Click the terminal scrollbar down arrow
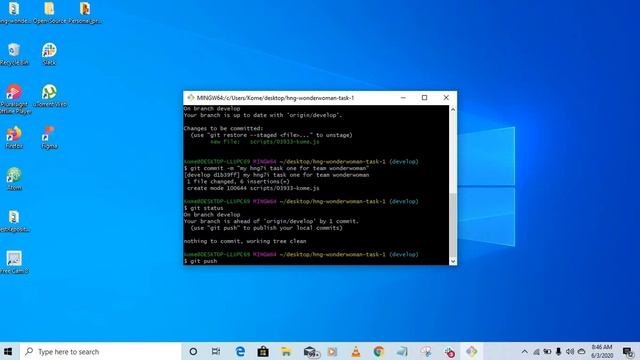Viewport: 640px width, 360px height. click(x=453, y=261)
